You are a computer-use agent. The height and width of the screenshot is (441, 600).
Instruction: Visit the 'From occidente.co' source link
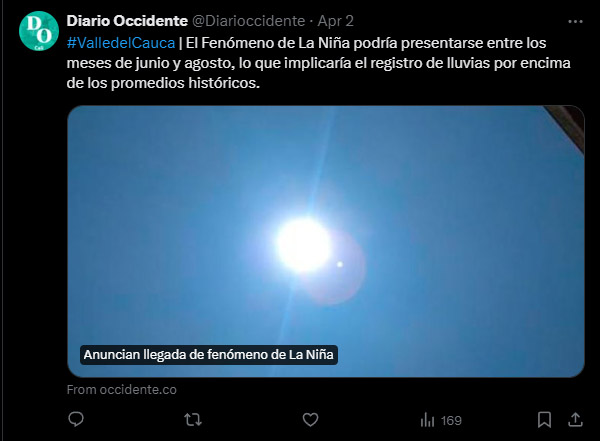[122, 390]
